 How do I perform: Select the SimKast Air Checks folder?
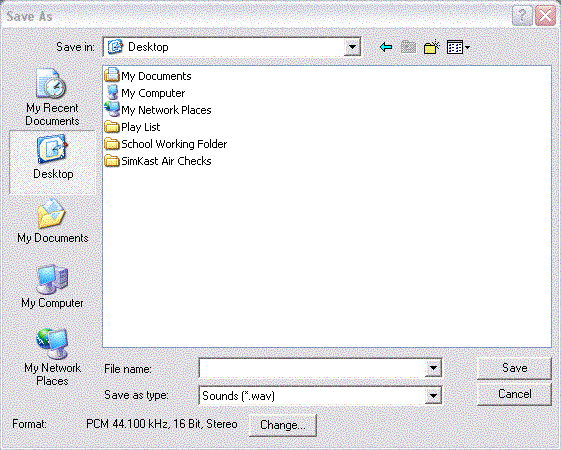(x=158, y=161)
